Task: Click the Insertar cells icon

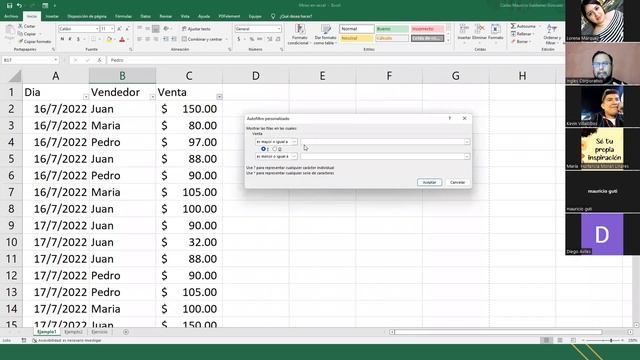Action: [x=464, y=29]
